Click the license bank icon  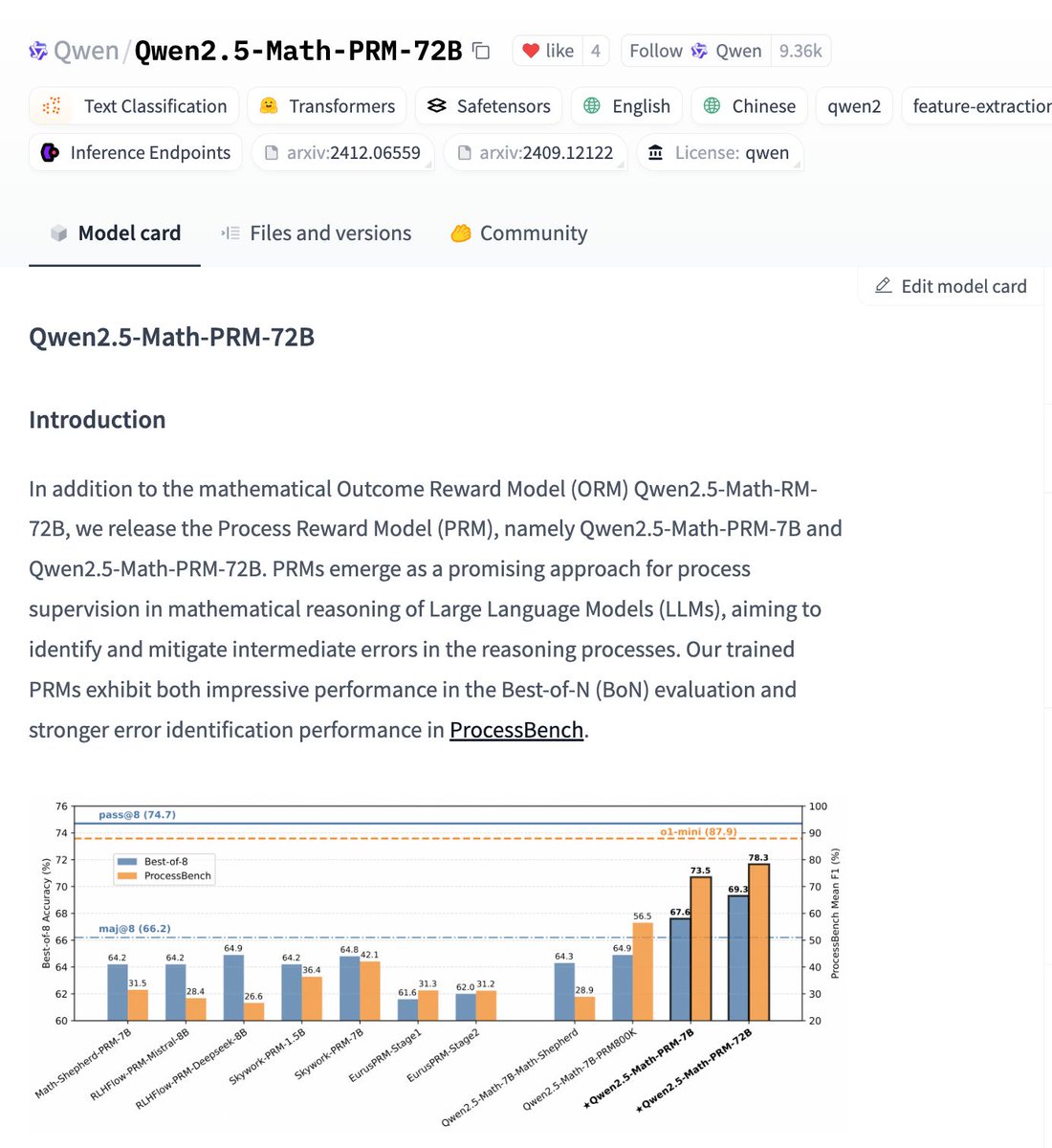pyautogui.click(x=656, y=152)
